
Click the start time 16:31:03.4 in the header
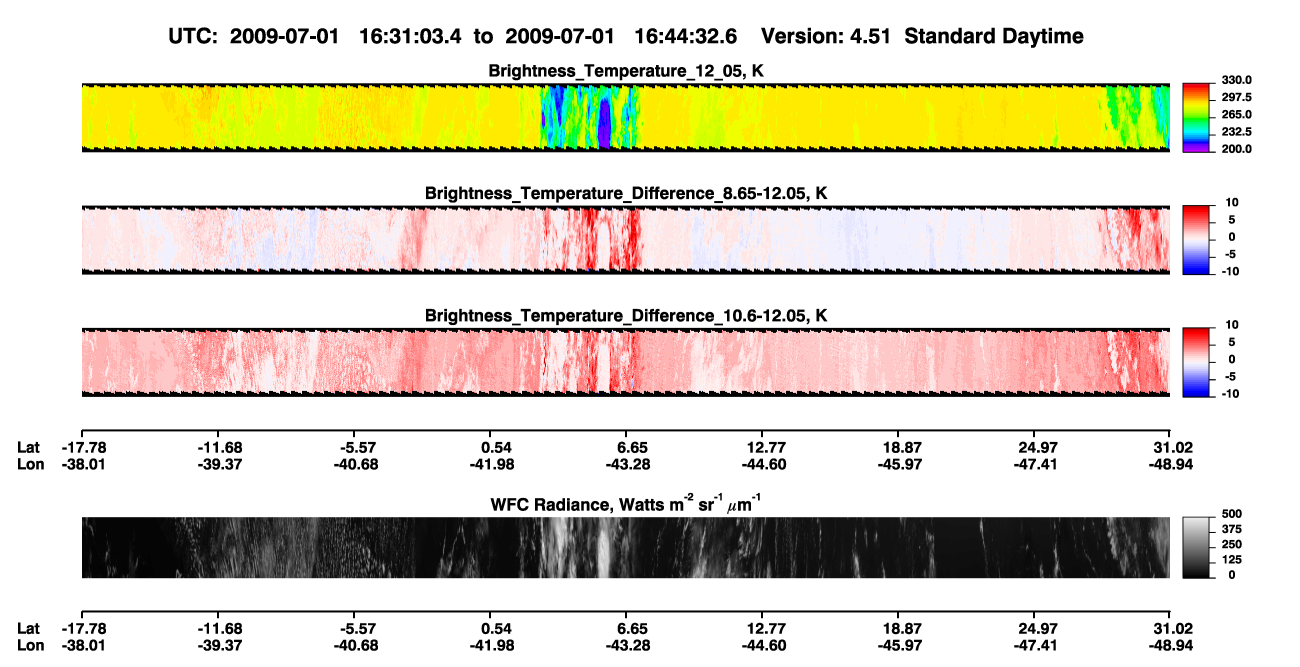click(411, 37)
